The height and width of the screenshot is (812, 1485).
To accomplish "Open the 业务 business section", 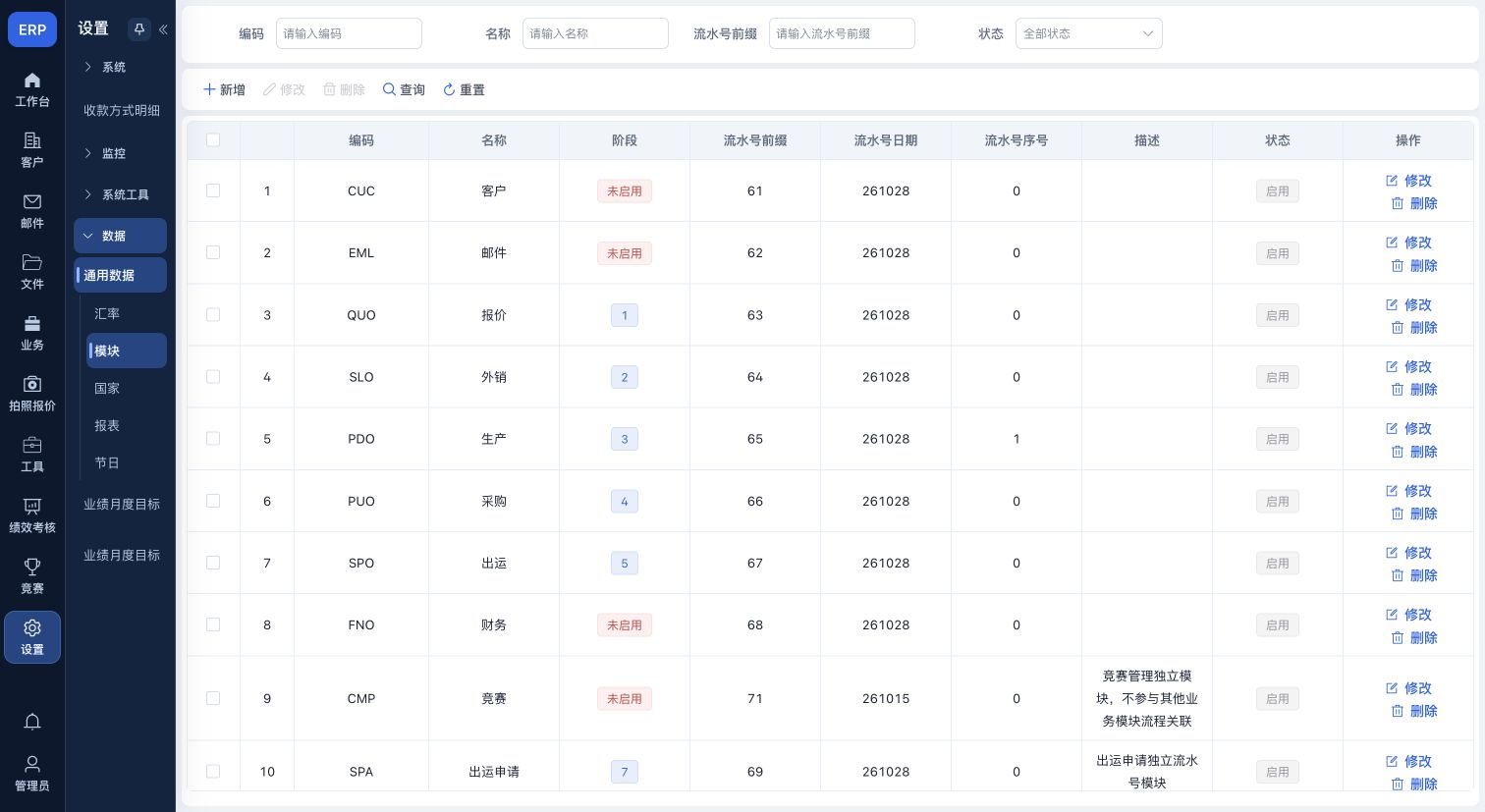I will coord(32,333).
